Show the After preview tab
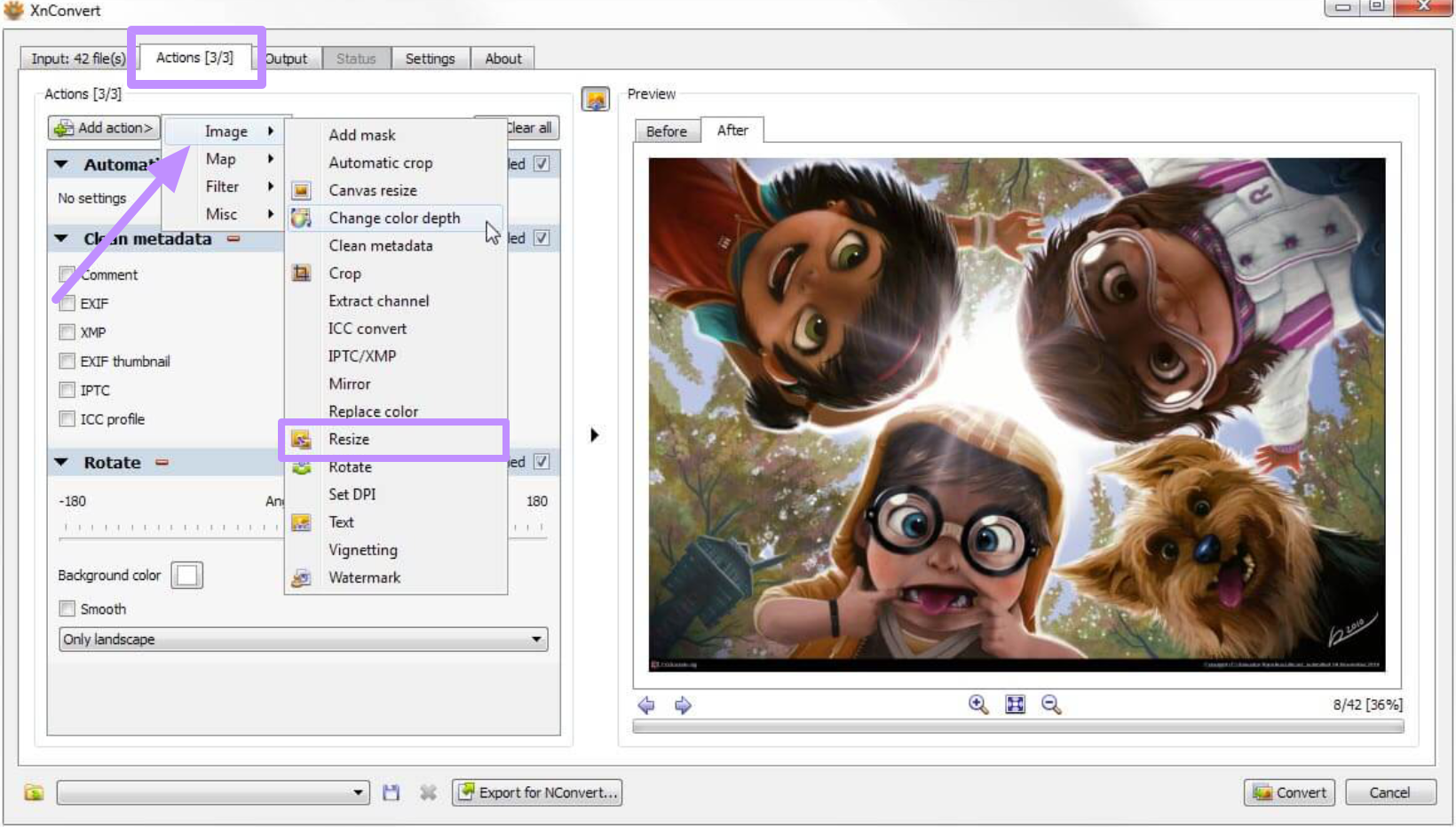 [732, 130]
